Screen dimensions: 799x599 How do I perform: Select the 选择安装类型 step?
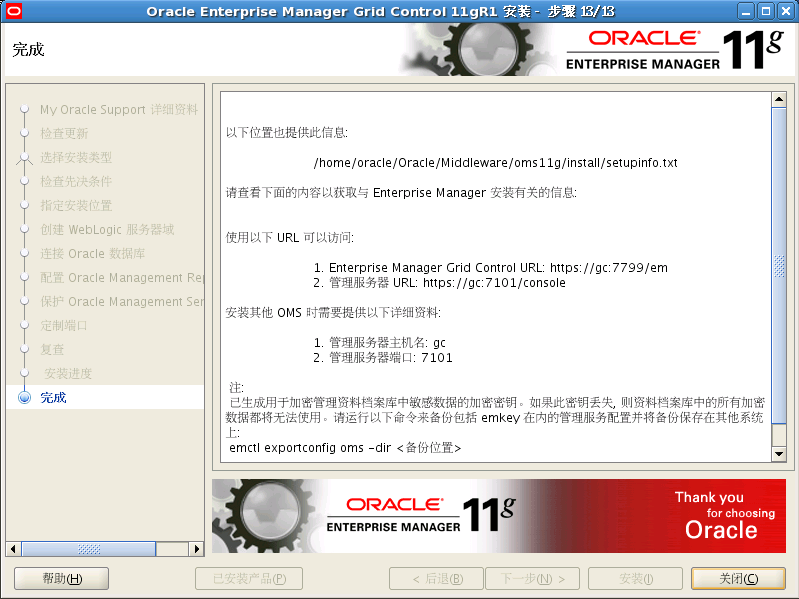click(76, 157)
